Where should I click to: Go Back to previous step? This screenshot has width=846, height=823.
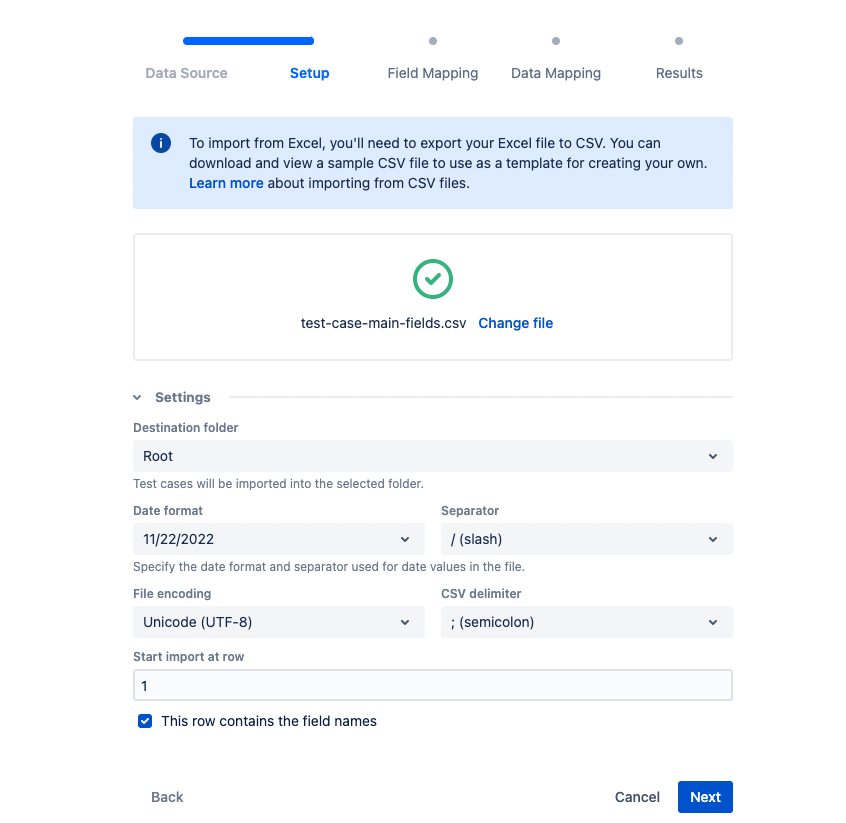click(167, 797)
